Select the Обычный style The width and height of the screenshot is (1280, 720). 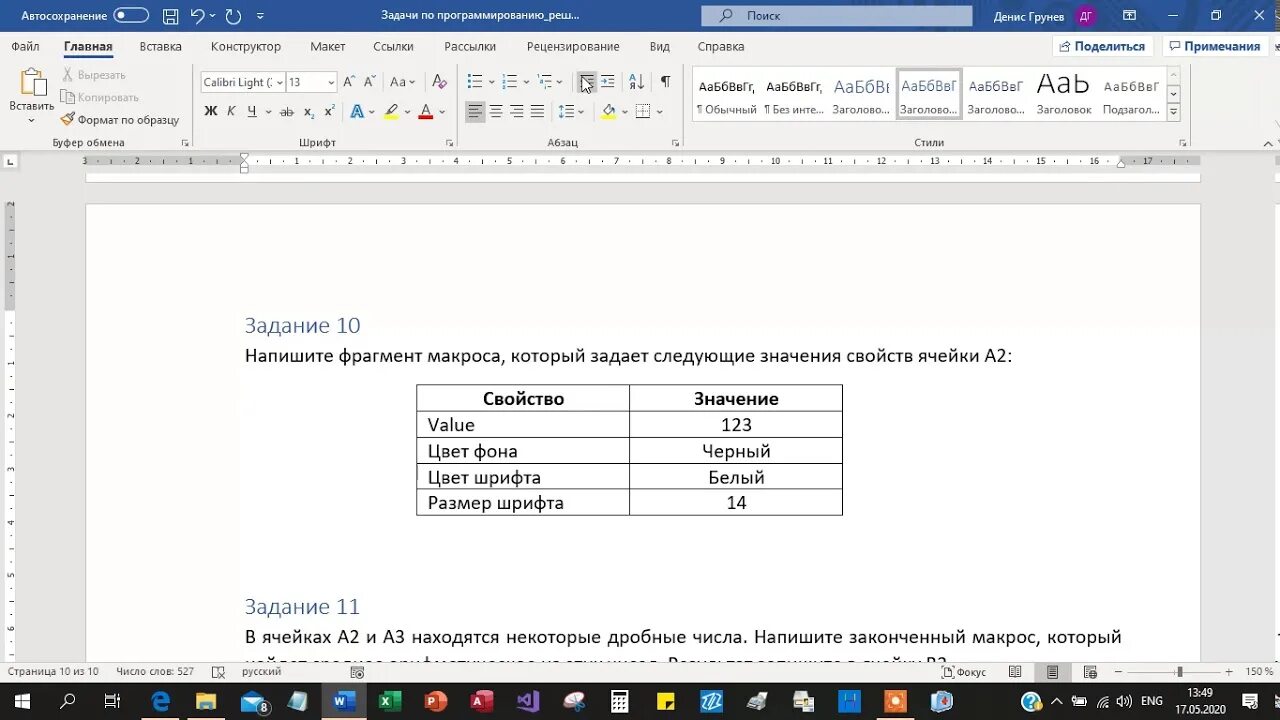726,95
